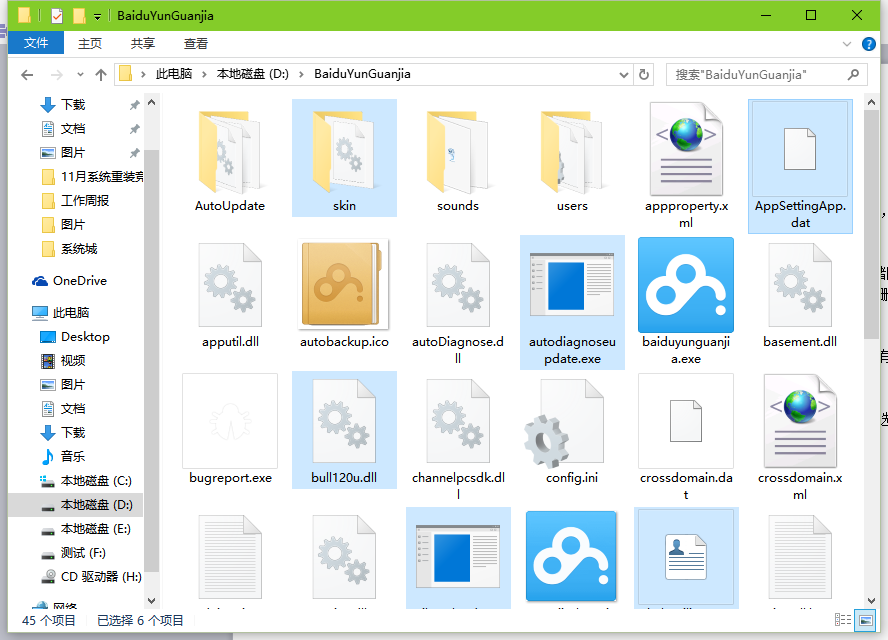Click the refresh address bar icon
This screenshot has width=888, height=640.
(644, 74)
